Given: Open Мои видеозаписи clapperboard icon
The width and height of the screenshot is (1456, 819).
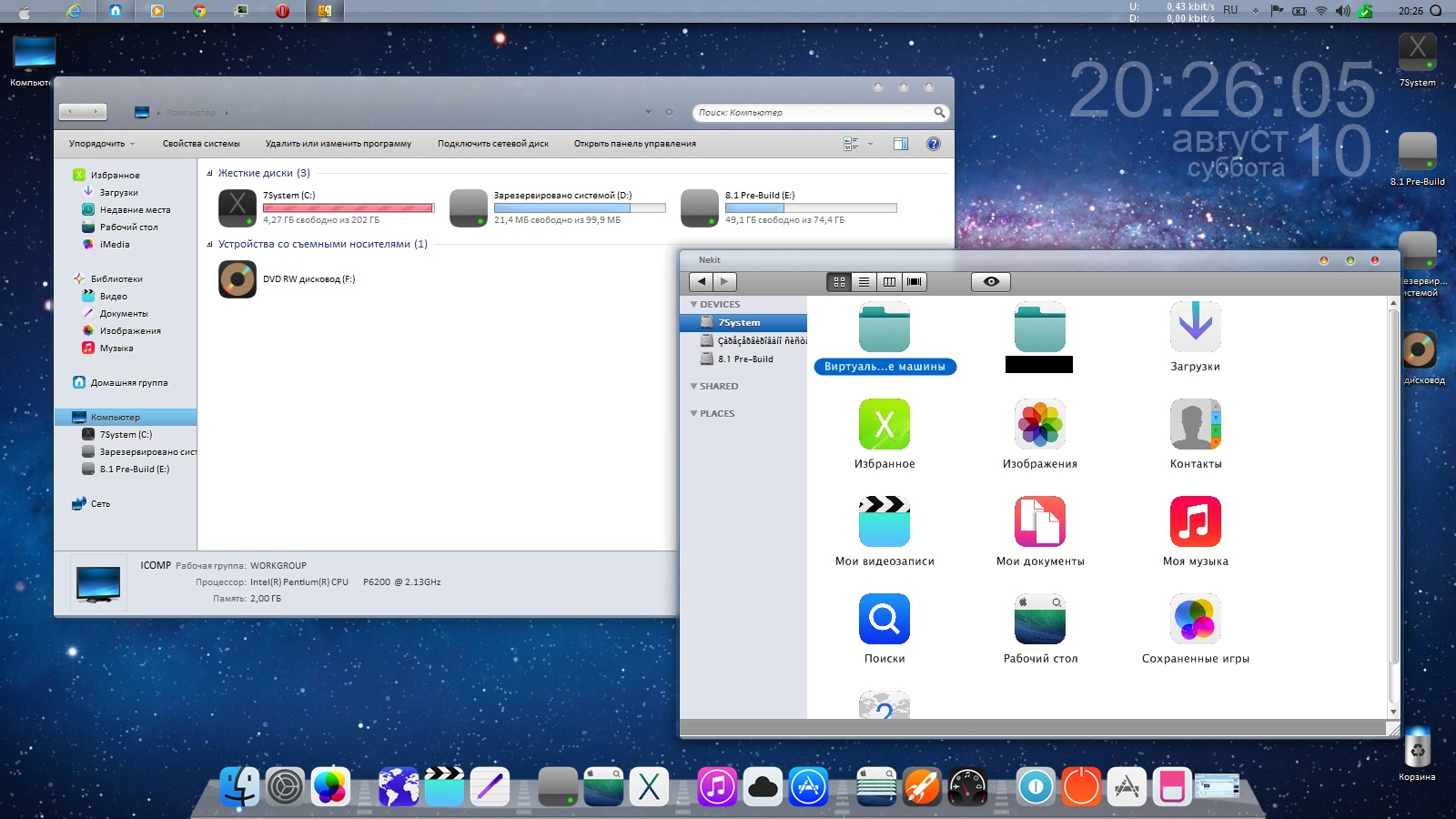Looking at the screenshot, I should click(x=884, y=521).
